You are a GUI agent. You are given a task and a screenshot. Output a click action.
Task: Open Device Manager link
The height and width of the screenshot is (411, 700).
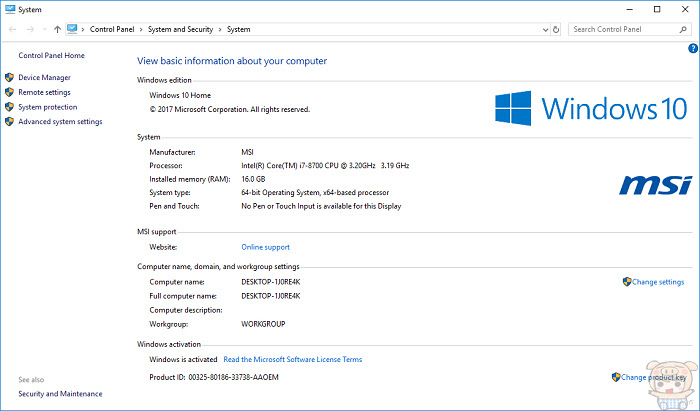click(x=44, y=77)
